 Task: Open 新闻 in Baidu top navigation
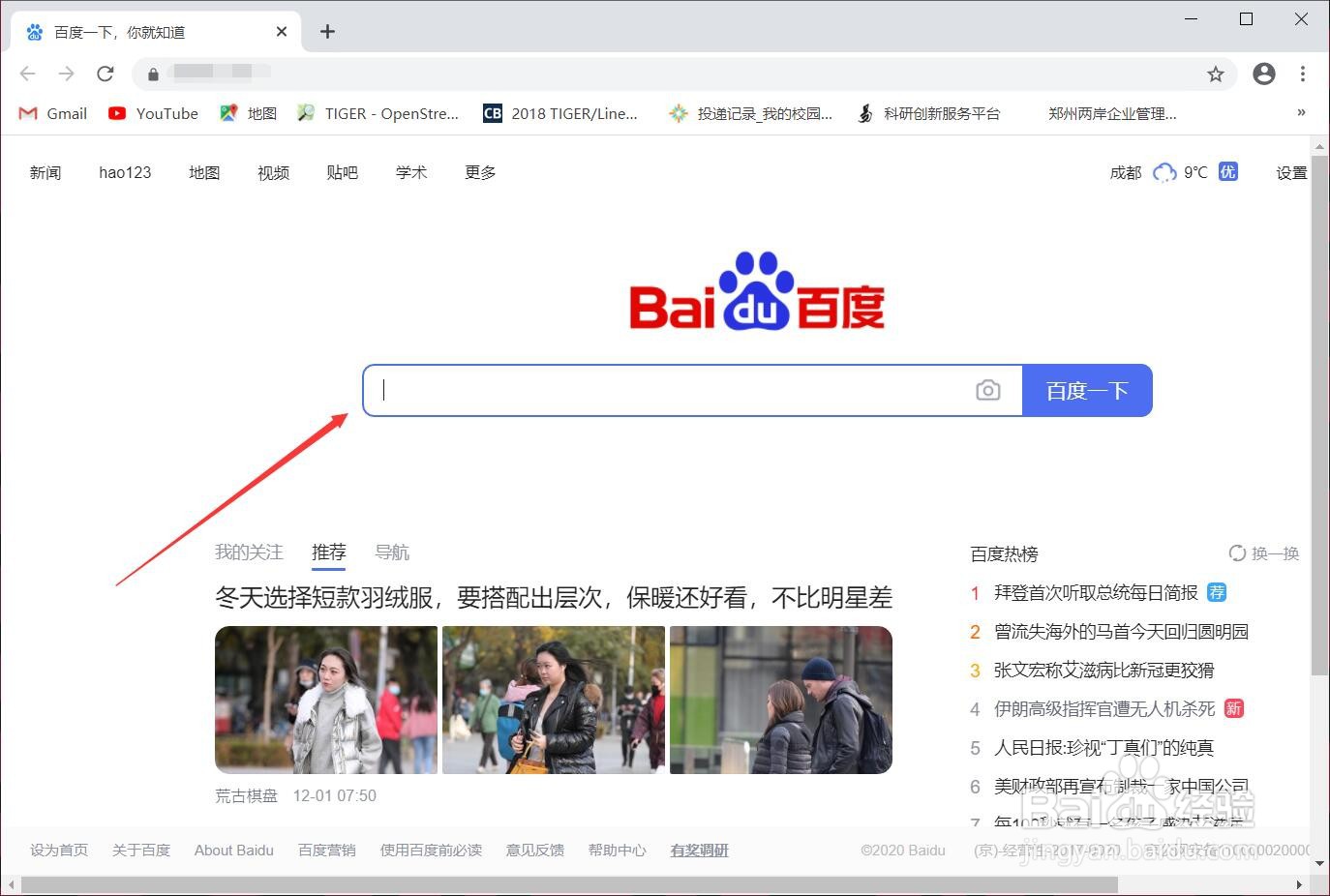pyautogui.click(x=45, y=172)
